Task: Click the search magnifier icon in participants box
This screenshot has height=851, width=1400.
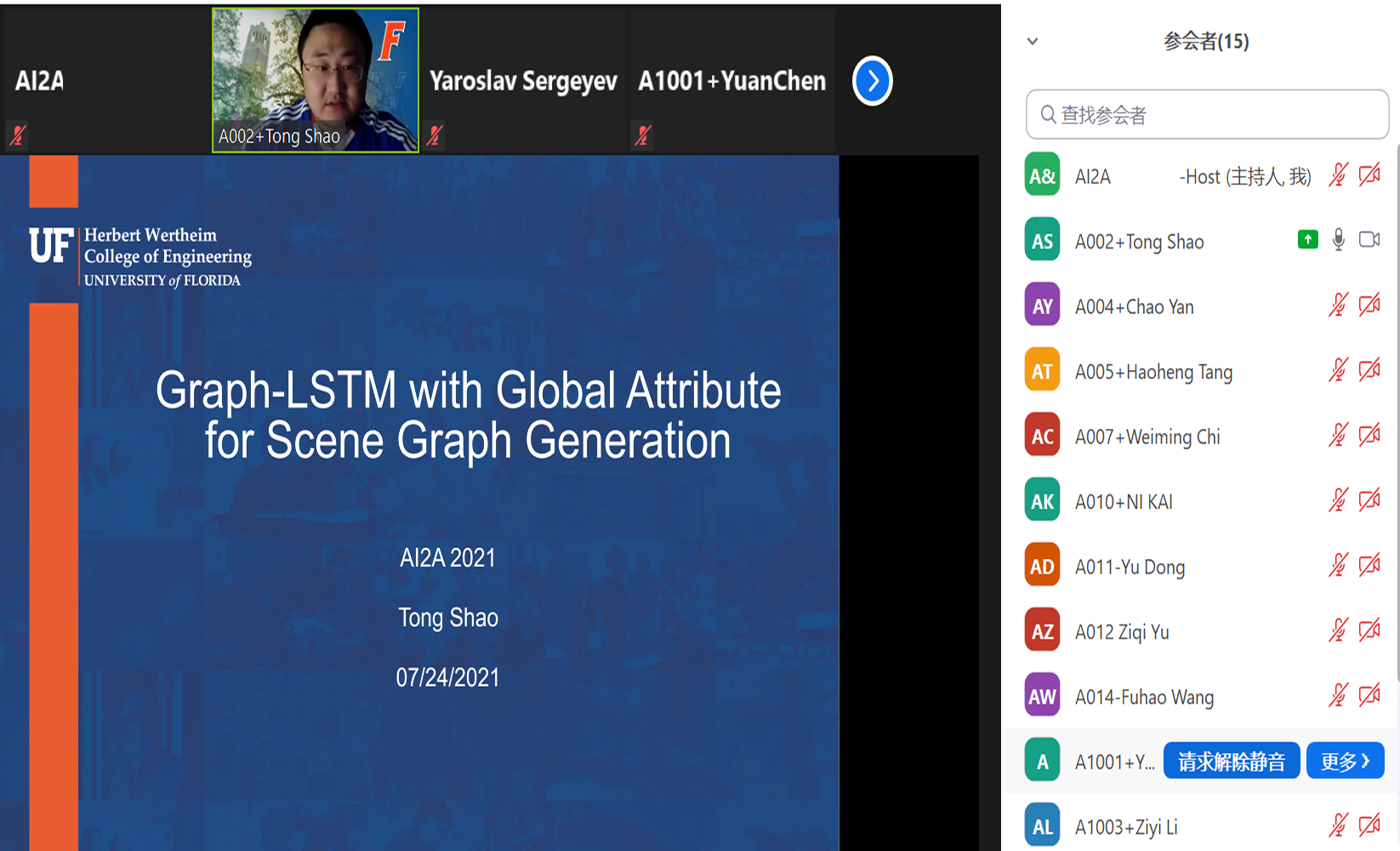Action: click(x=1048, y=115)
